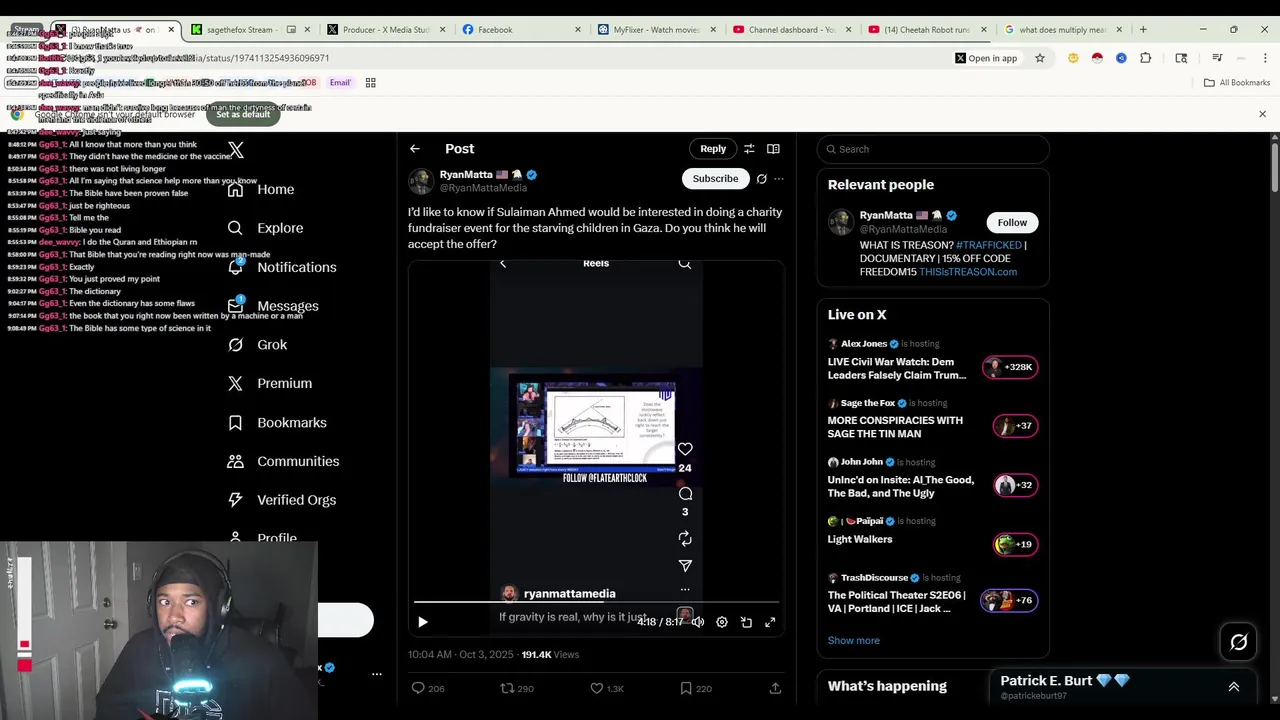Open Home from the X sidebar
This screenshot has height=720, width=1280.
pos(261,189)
